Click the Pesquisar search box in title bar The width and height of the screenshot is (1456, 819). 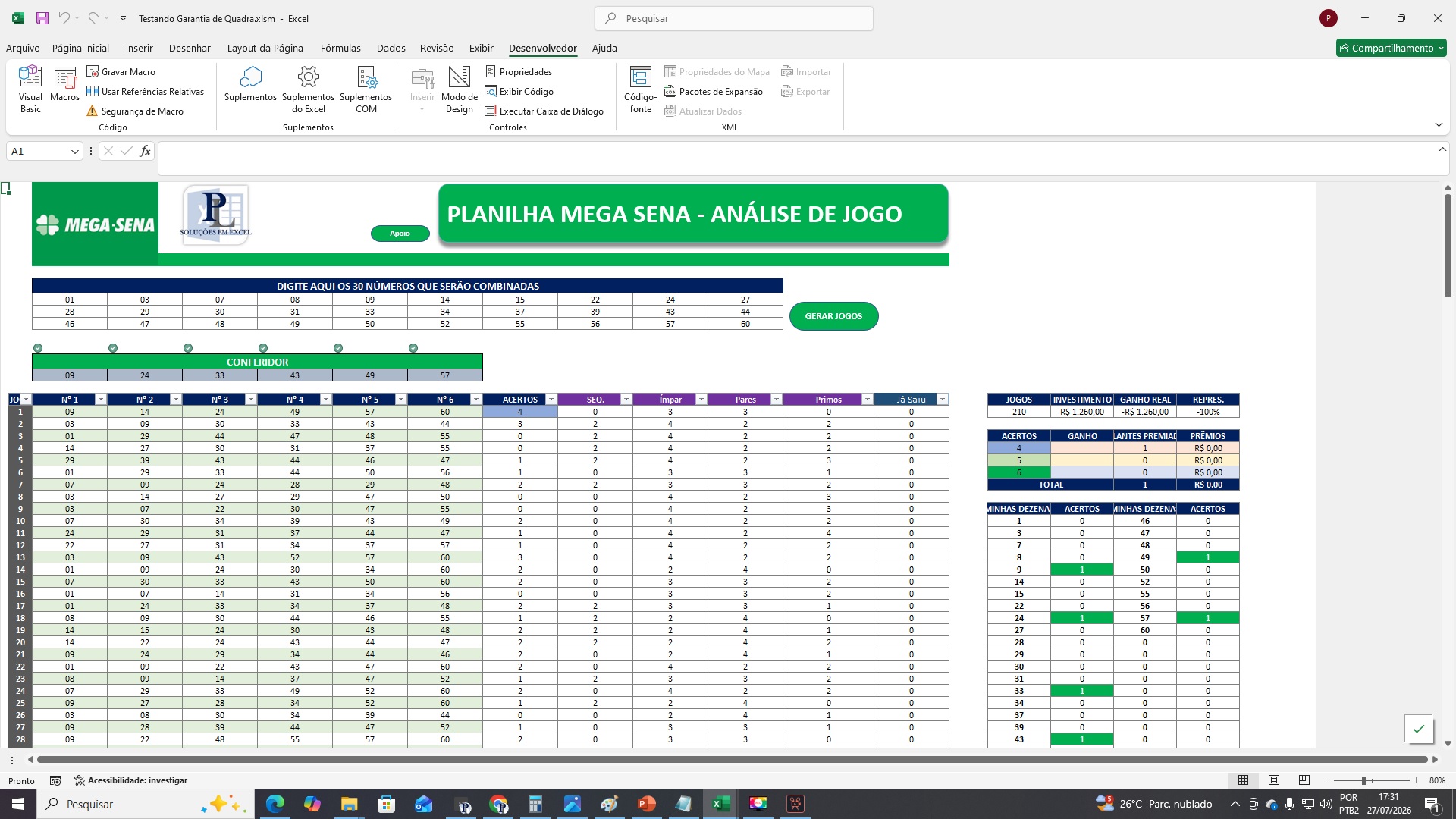(733, 18)
